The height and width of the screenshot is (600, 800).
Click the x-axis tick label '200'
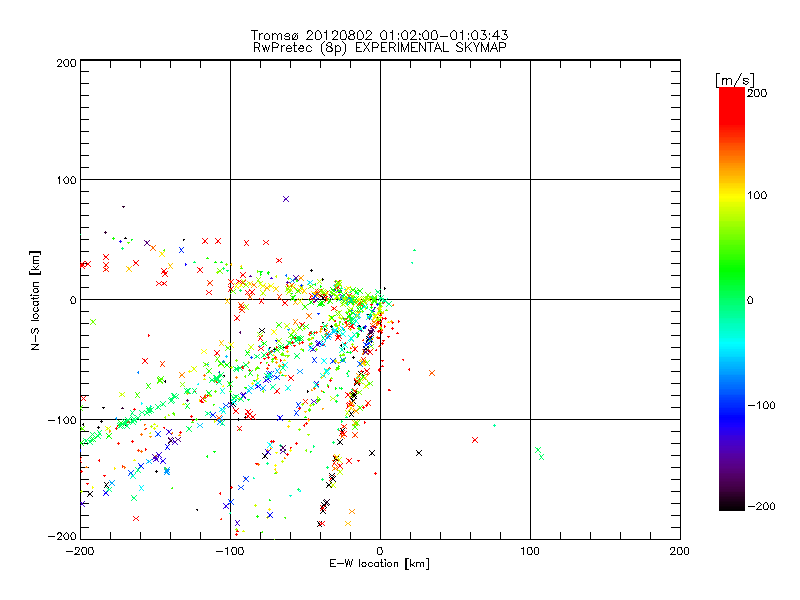tap(680, 551)
